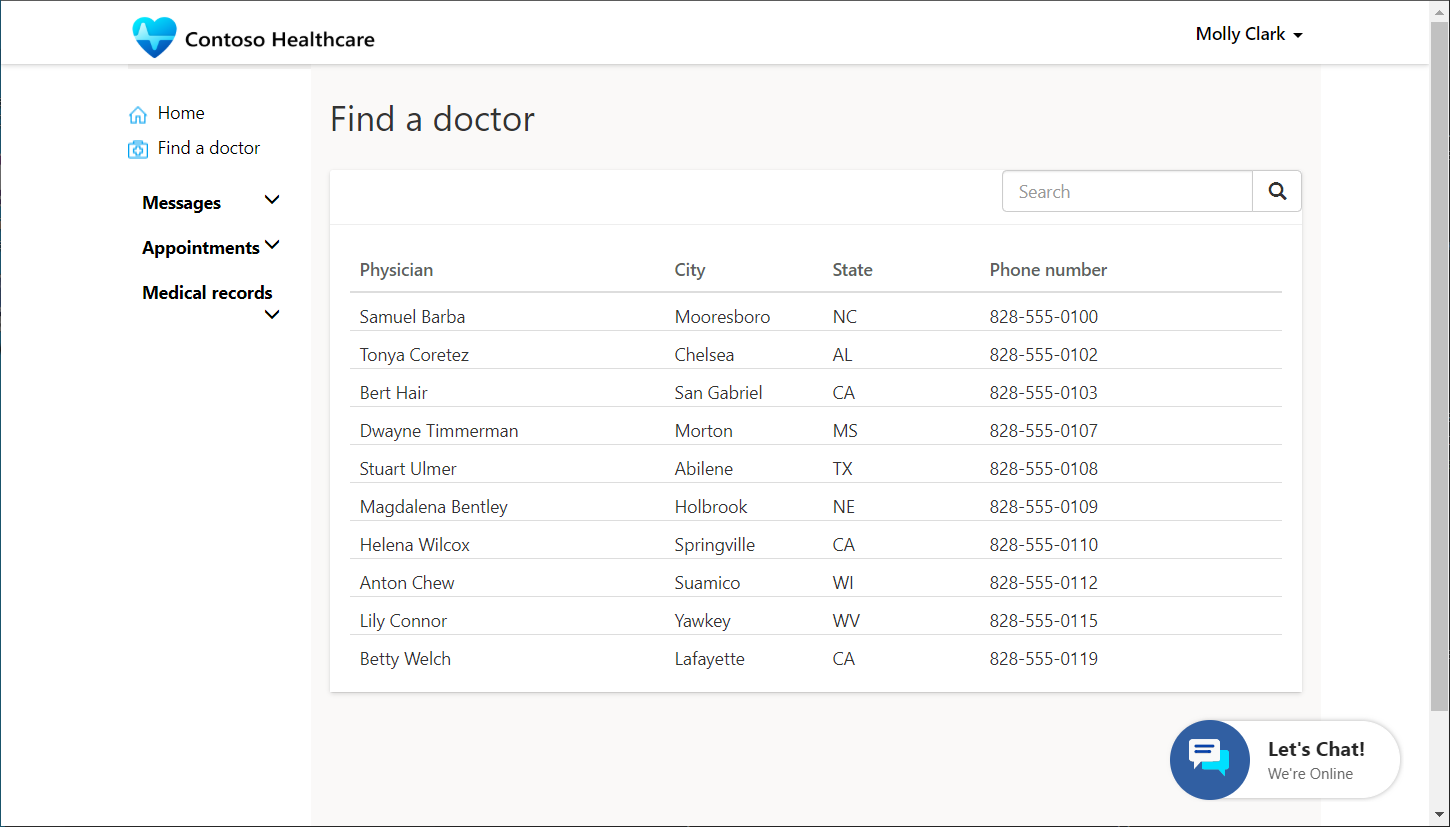Image resolution: width=1450 pixels, height=827 pixels.
Task: Click phone number 828-555-0115
Action: (x=1044, y=621)
